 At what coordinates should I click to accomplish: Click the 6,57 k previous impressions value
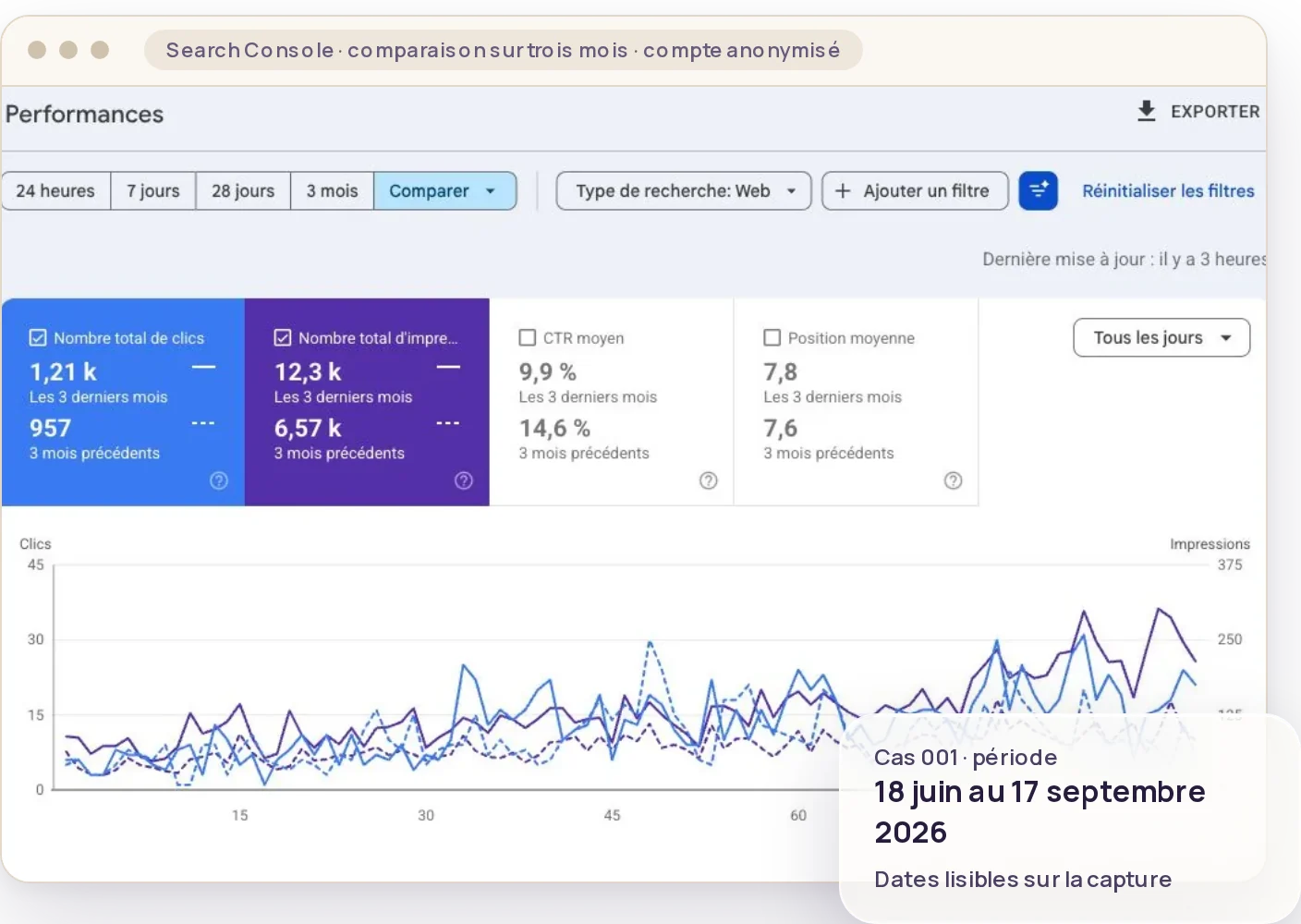308,428
